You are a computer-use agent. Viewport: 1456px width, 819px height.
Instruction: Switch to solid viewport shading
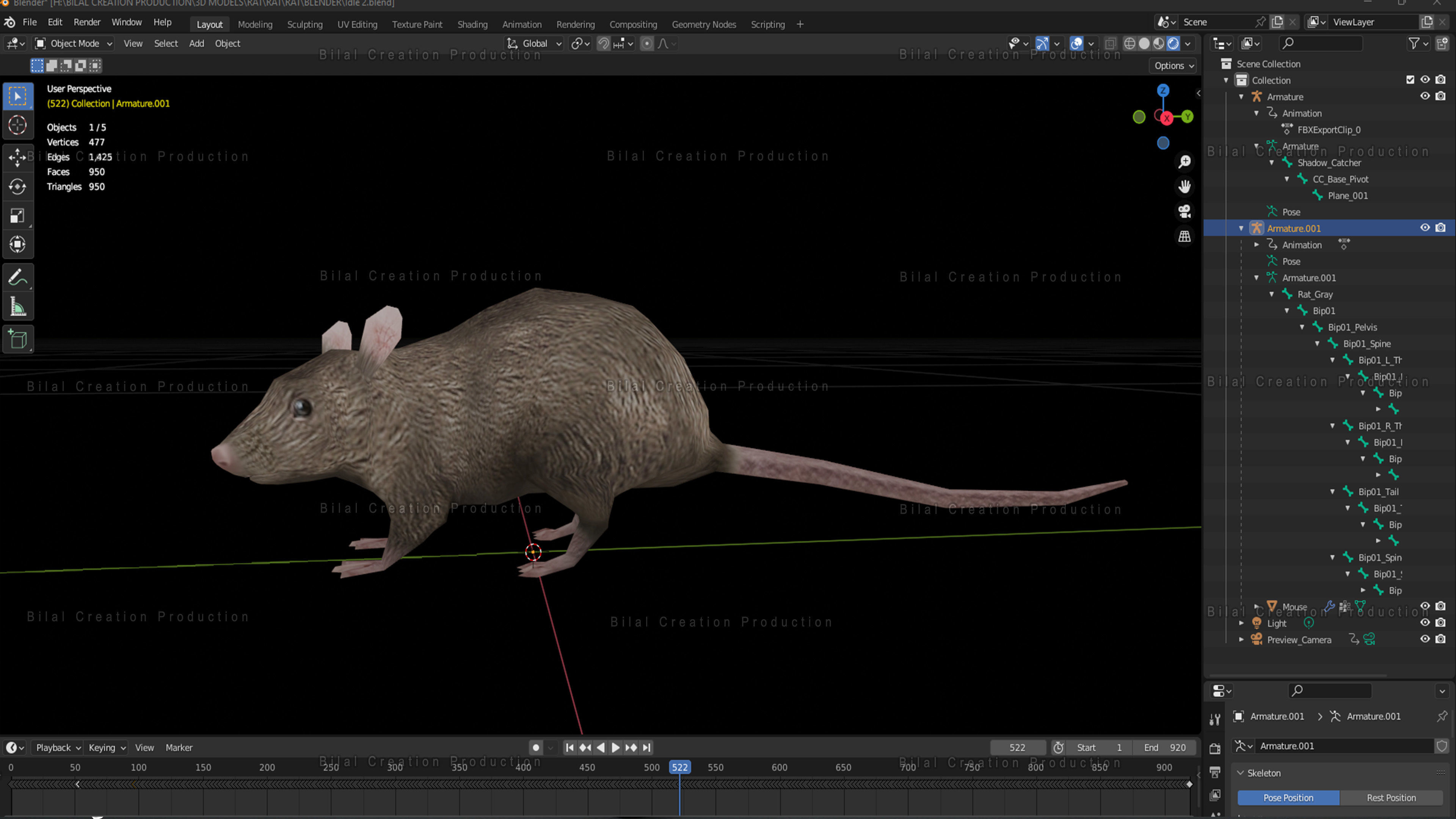point(1144,44)
